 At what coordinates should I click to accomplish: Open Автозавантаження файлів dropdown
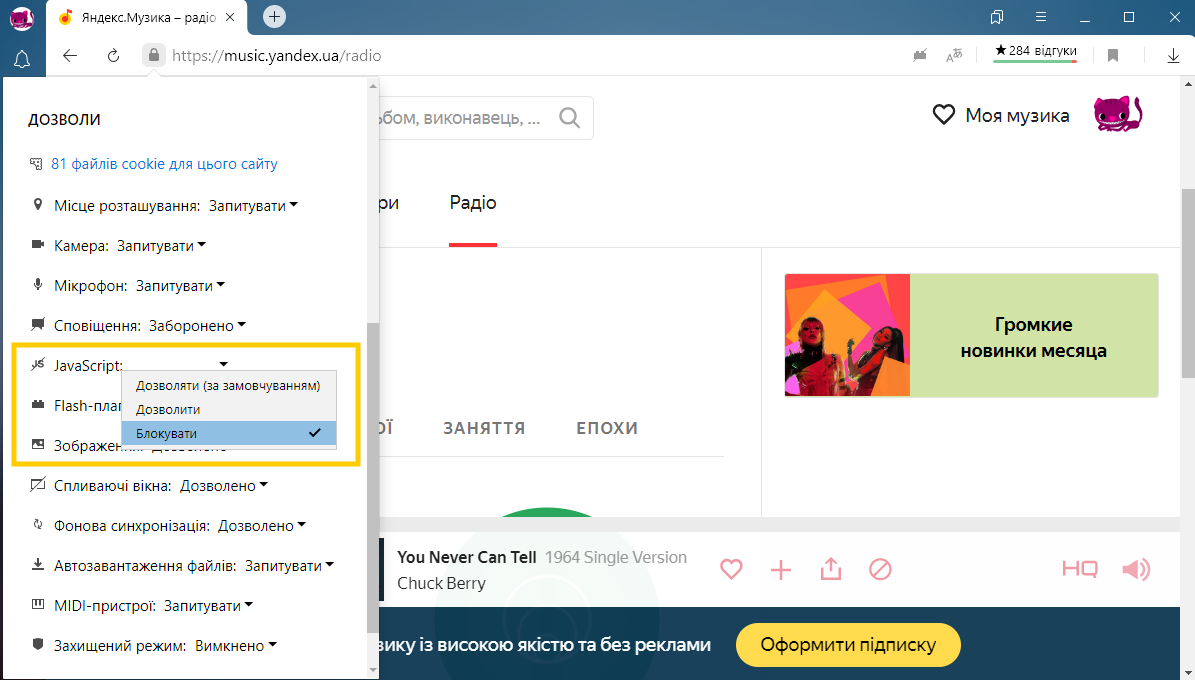[x=290, y=566]
